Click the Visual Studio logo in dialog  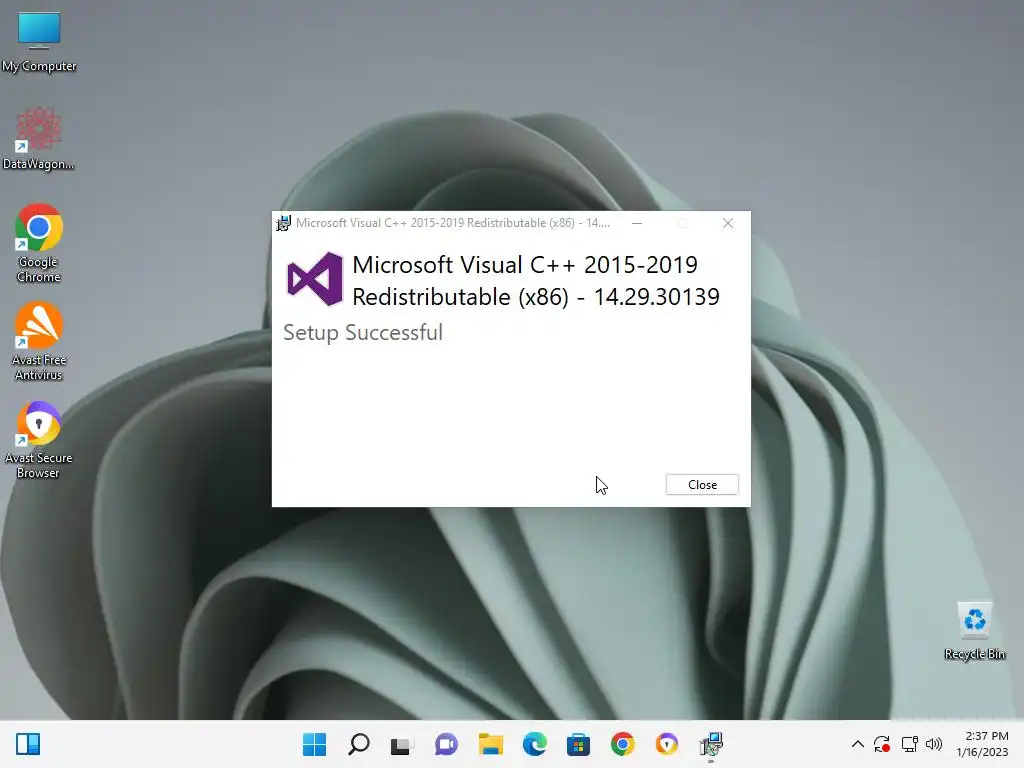click(315, 279)
